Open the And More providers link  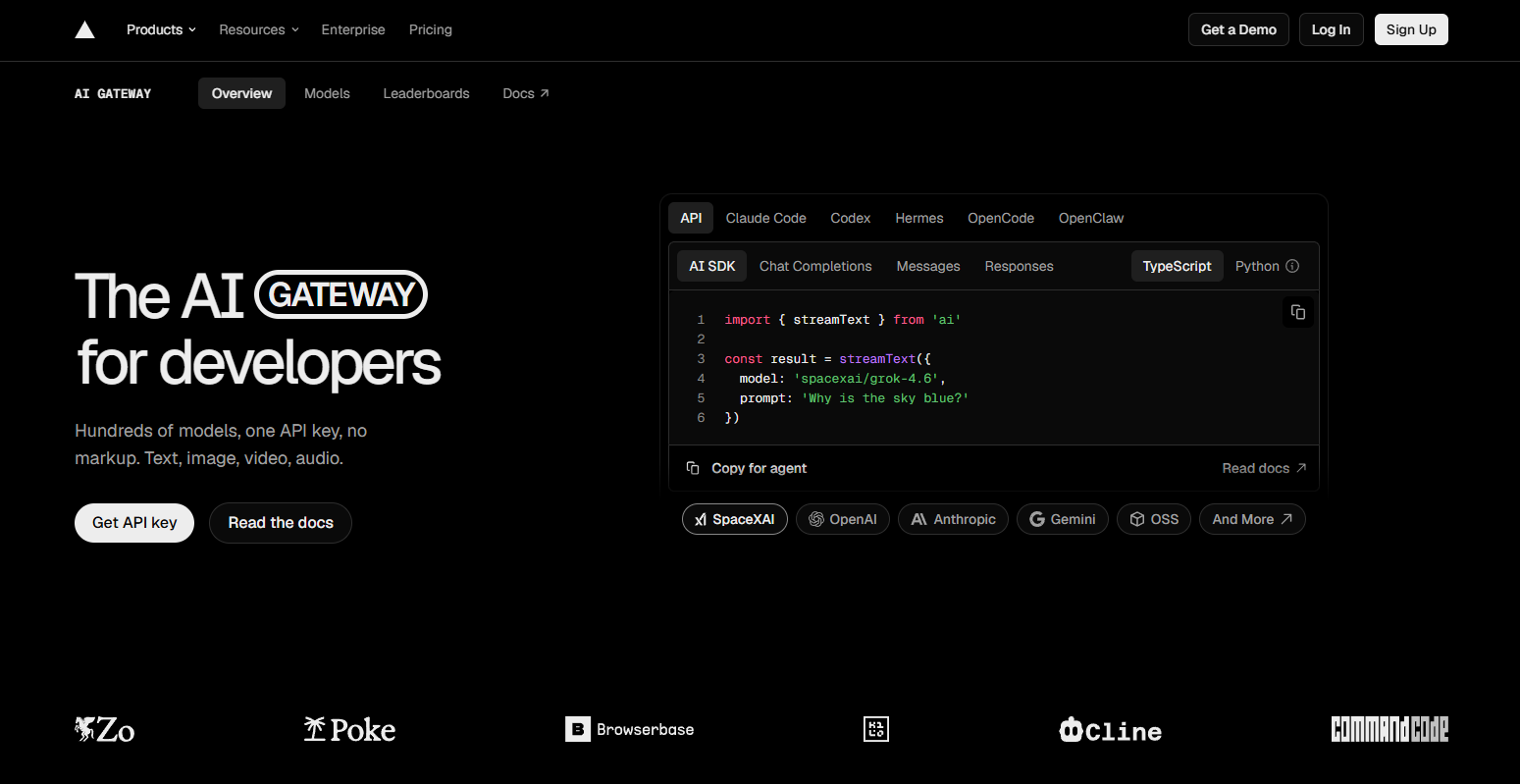coord(1252,519)
